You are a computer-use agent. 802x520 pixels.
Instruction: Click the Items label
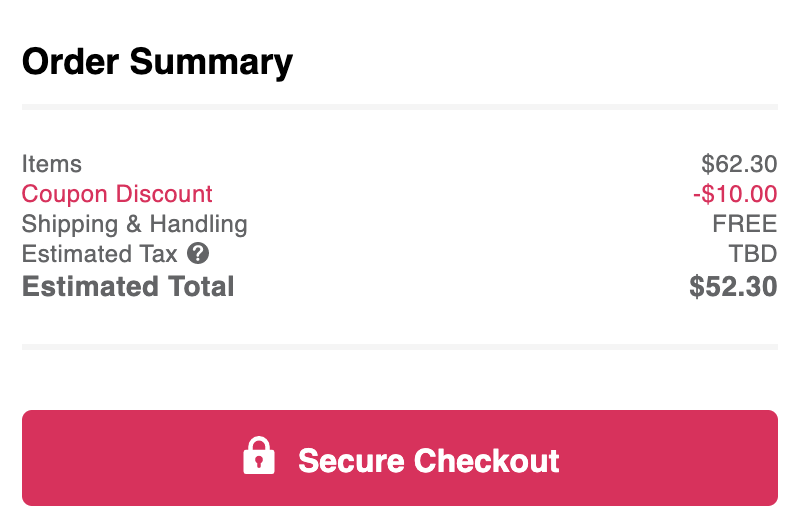[52, 164]
